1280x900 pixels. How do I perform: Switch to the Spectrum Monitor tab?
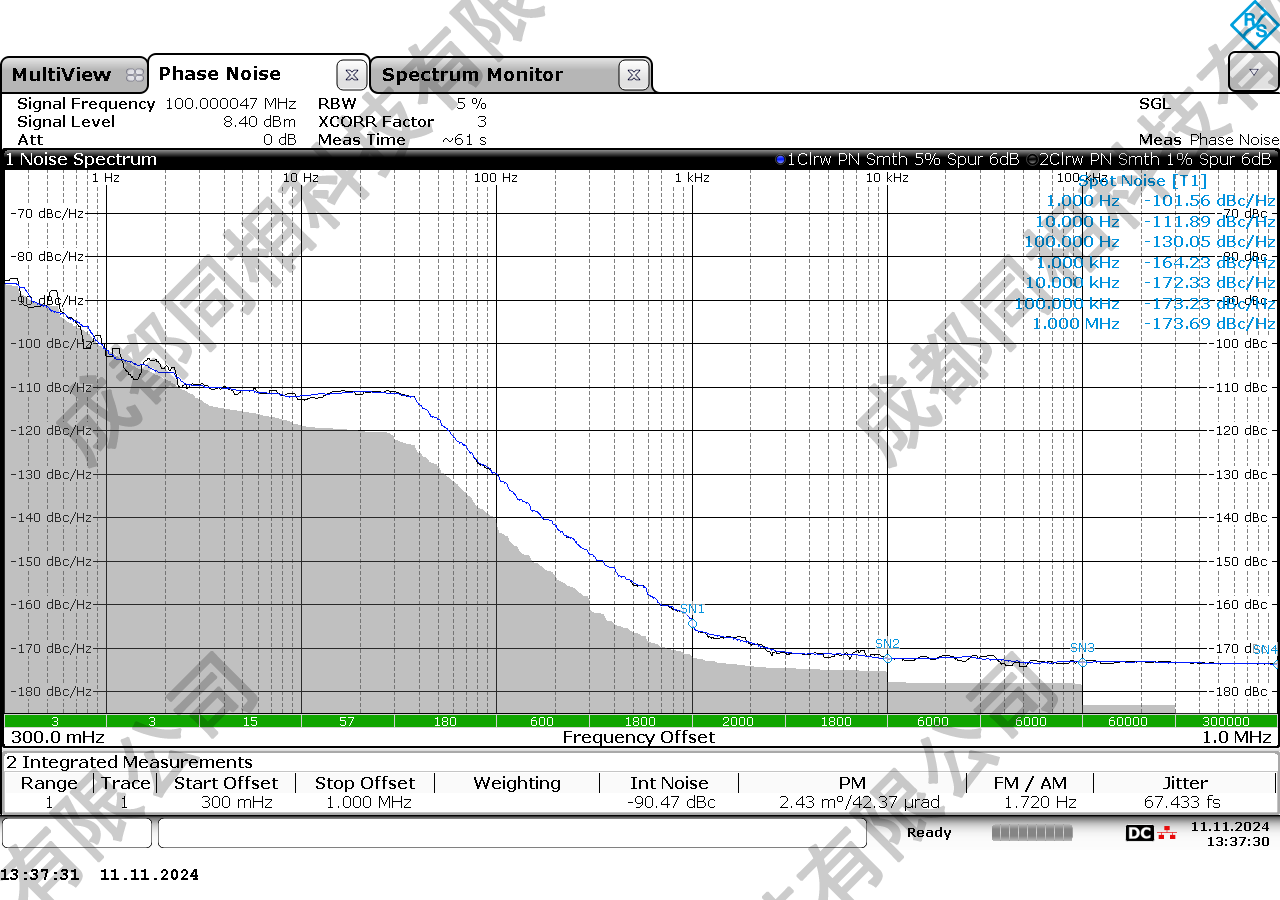(x=472, y=75)
